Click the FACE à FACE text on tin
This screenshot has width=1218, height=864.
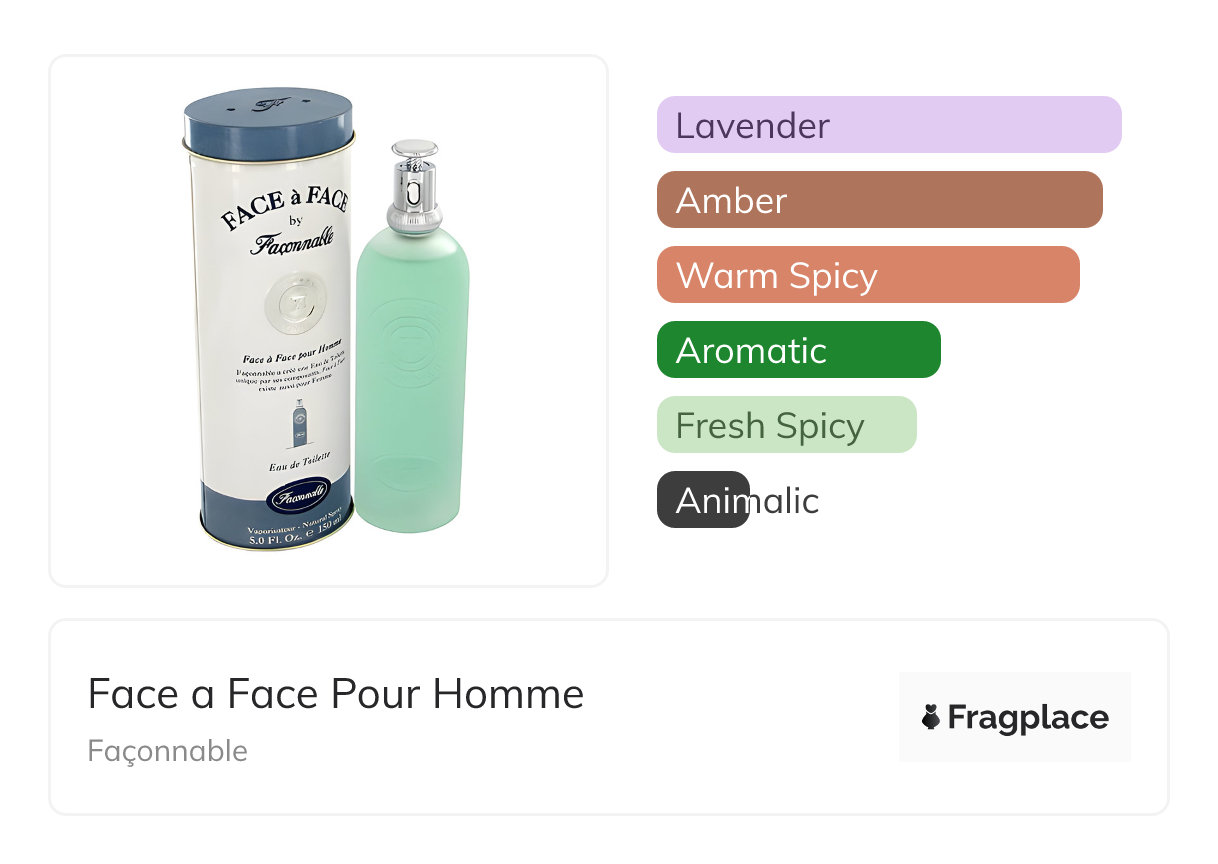coord(285,205)
